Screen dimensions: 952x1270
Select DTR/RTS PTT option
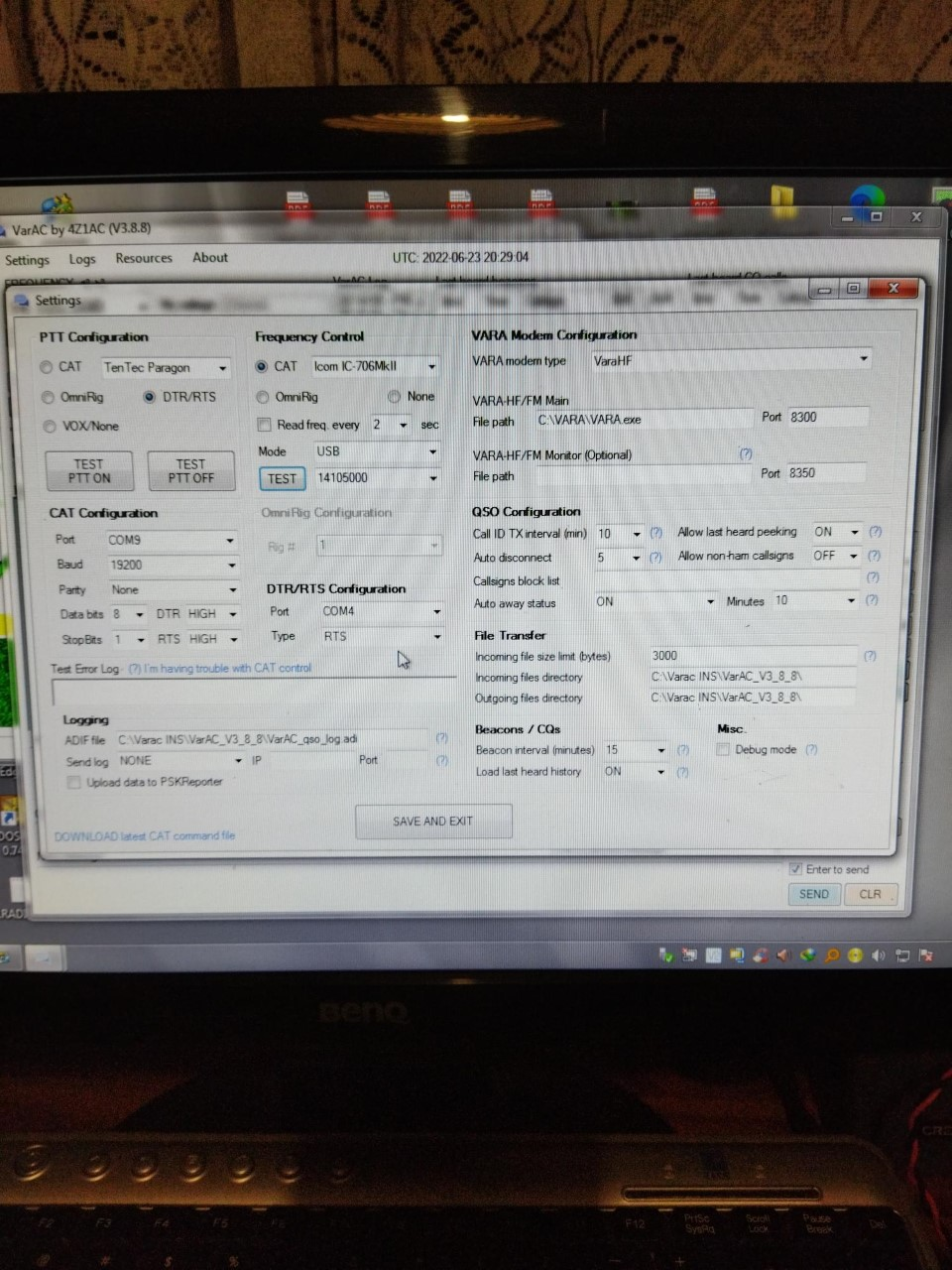pyautogui.click(x=178, y=396)
